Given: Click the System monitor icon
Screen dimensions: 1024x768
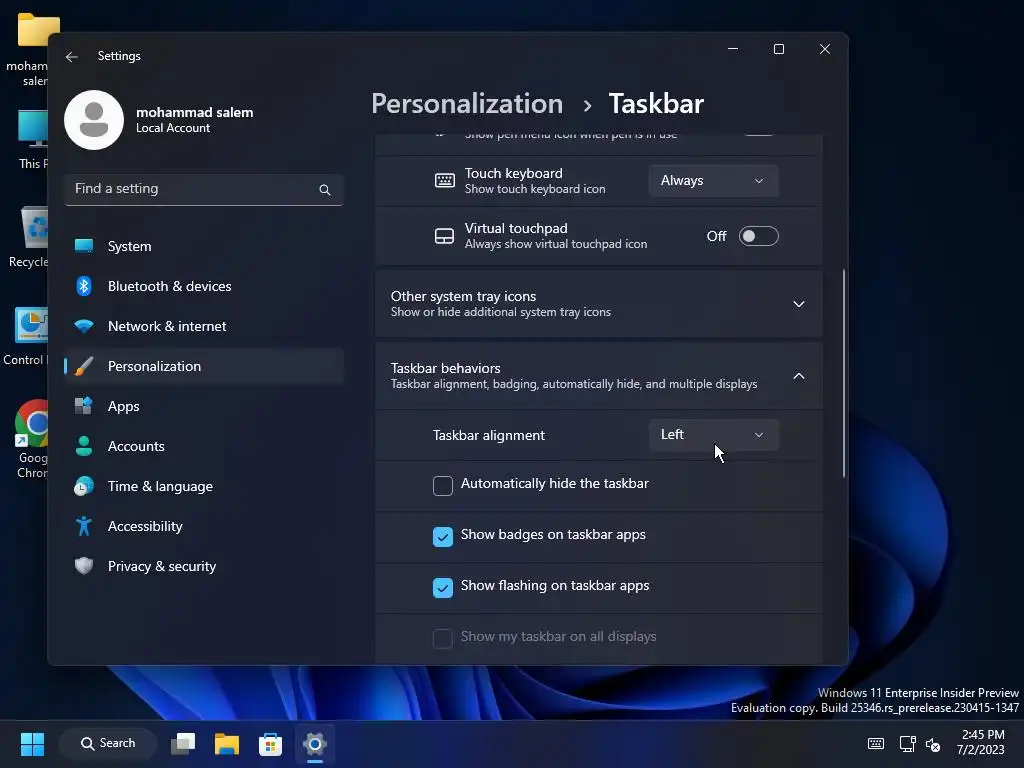Looking at the screenshot, I should (84, 246).
